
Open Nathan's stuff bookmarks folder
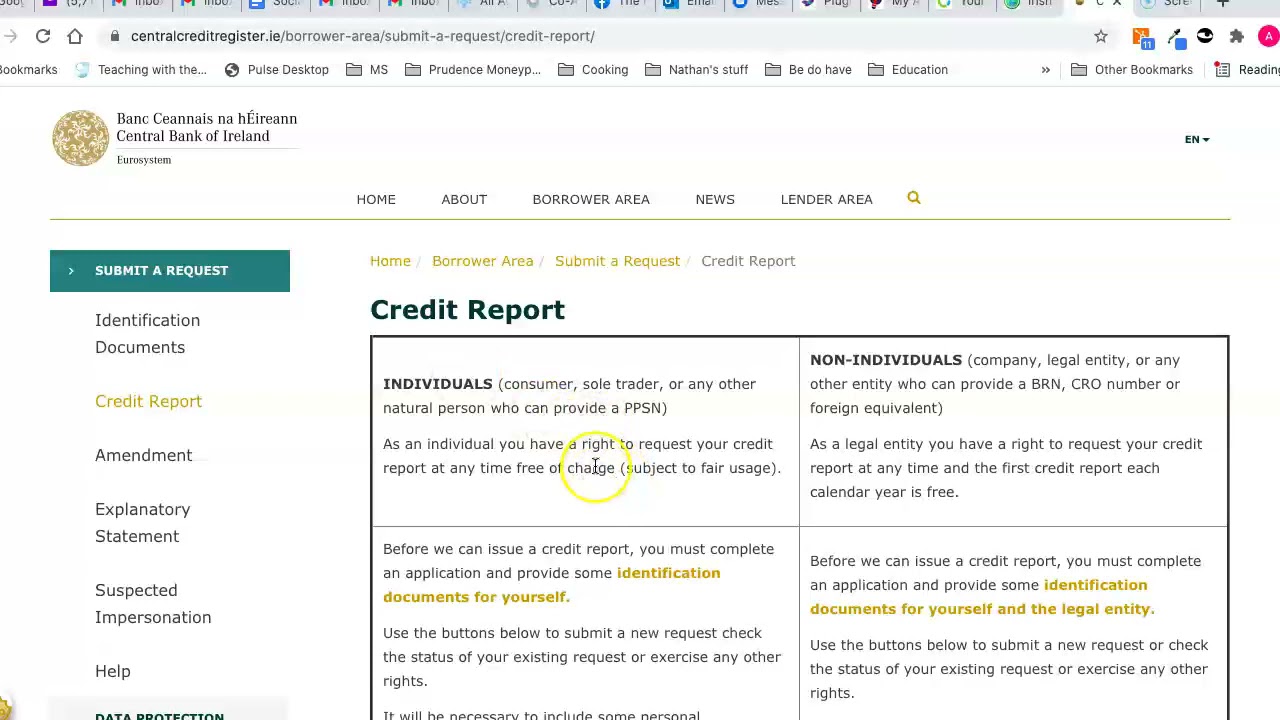[x=696, y=70]
